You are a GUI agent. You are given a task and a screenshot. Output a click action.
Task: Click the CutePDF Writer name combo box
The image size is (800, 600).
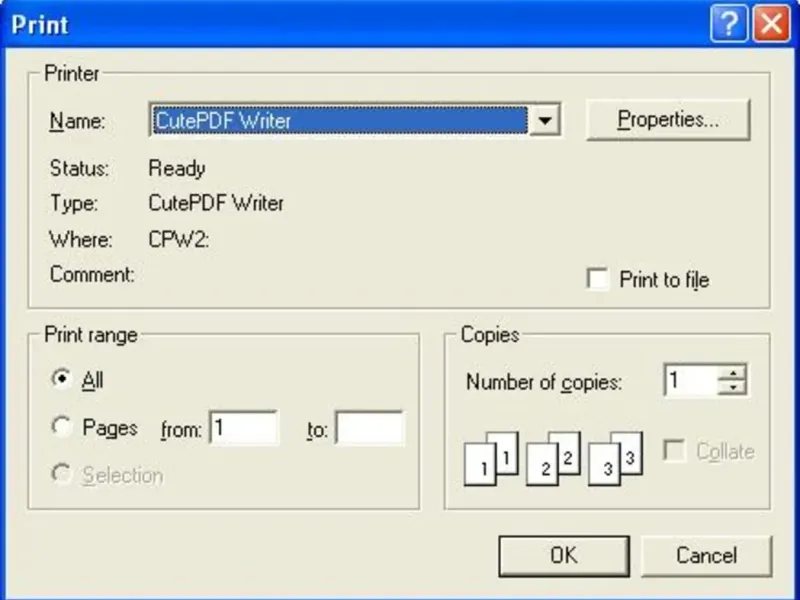[338, 121]
